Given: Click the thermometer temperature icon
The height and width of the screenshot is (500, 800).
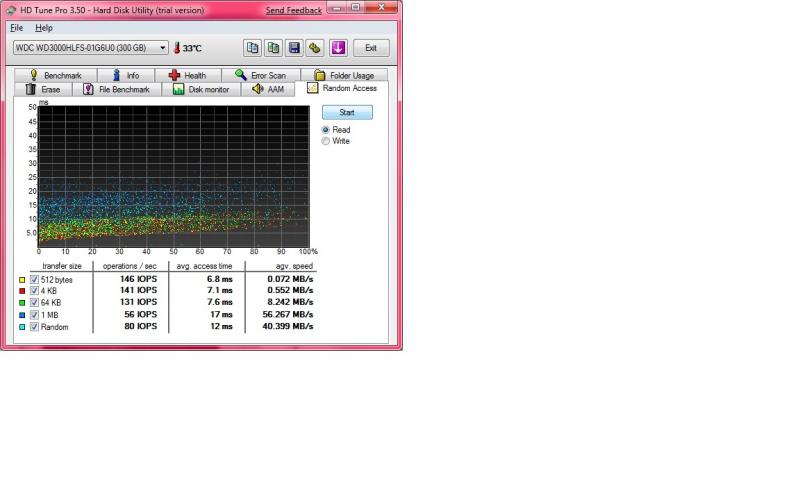Looking at the screenshot, I should click(x=177, y=48).
